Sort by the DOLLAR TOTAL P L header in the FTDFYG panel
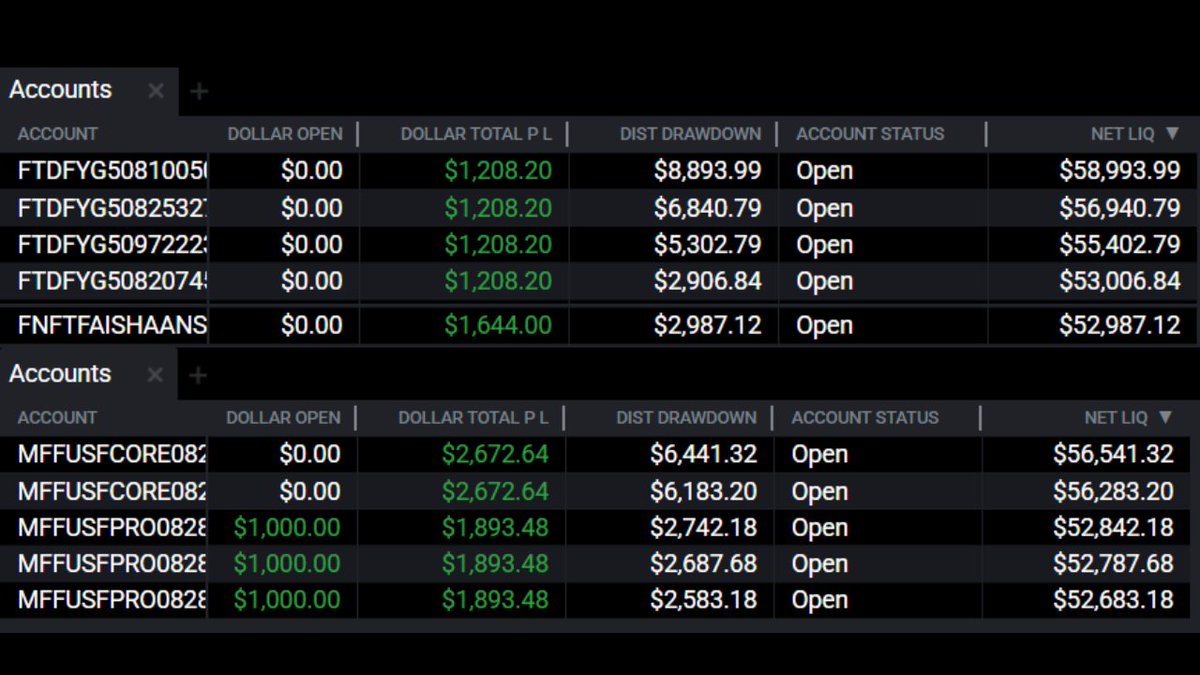The image size is (1200, 675). [476, 134]
